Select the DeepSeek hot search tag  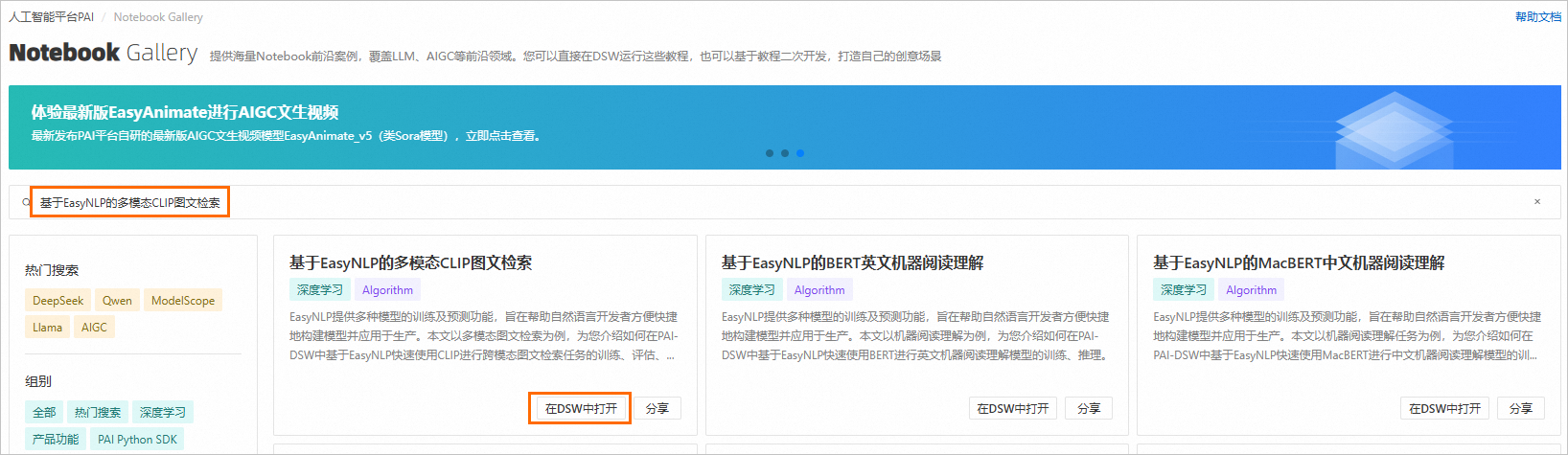[58, 300]
